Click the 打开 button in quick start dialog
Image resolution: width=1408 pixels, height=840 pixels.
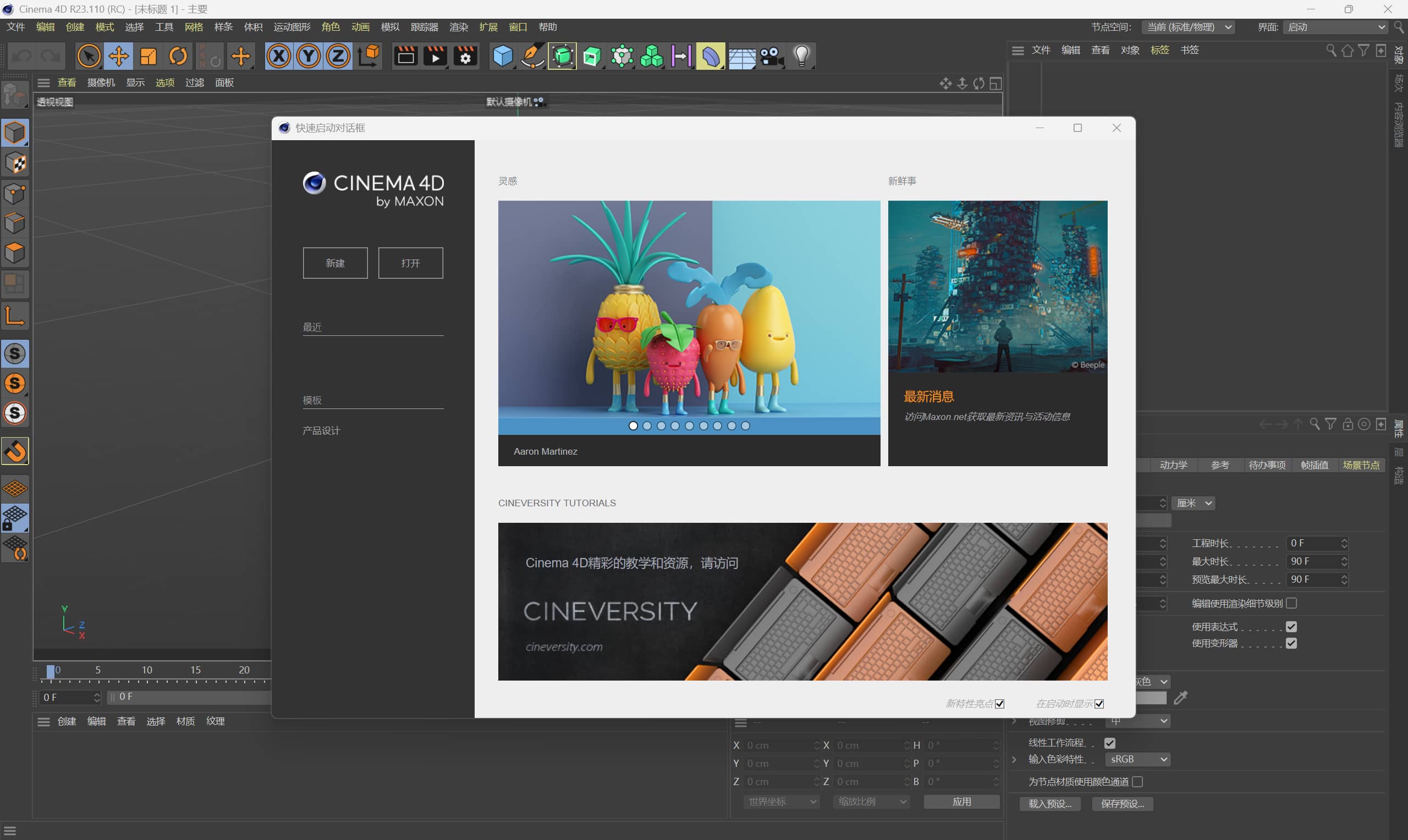coord(410,263)
